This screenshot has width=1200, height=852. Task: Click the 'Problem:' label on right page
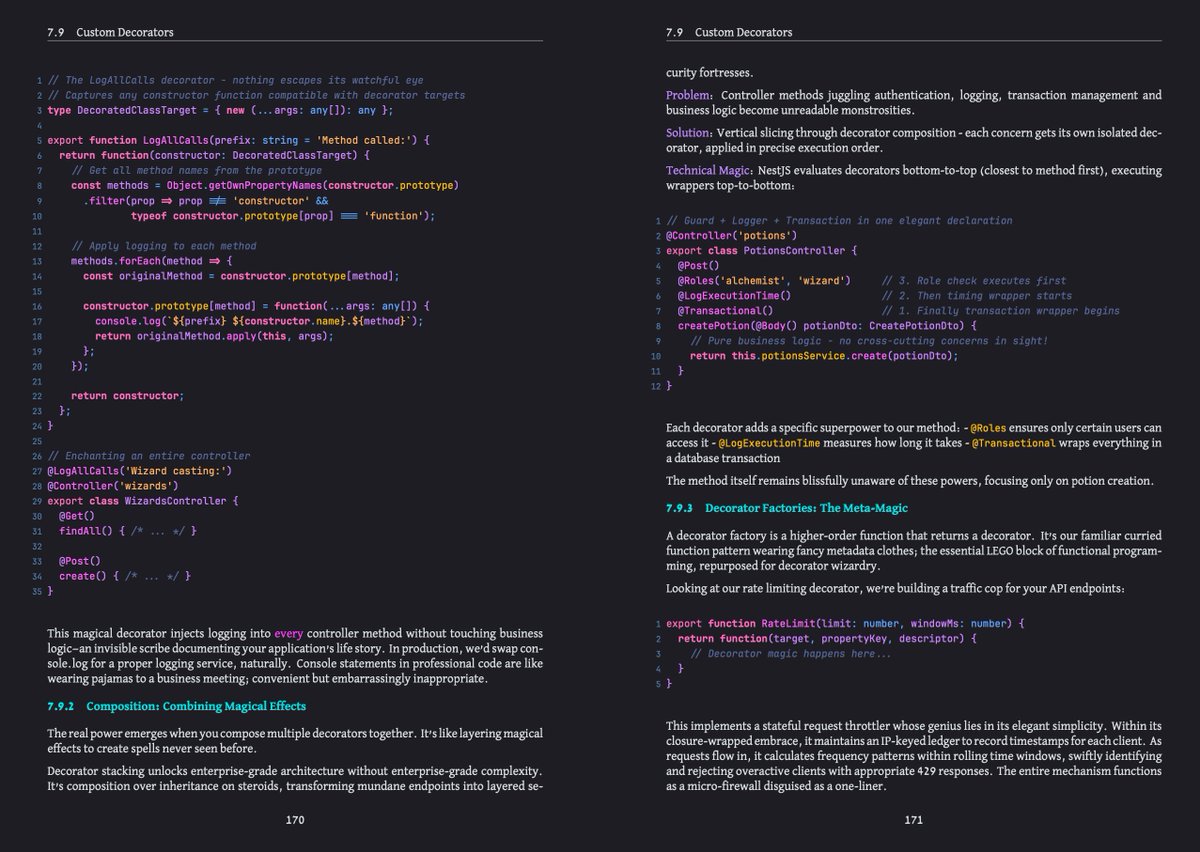[x=690, y=95]
